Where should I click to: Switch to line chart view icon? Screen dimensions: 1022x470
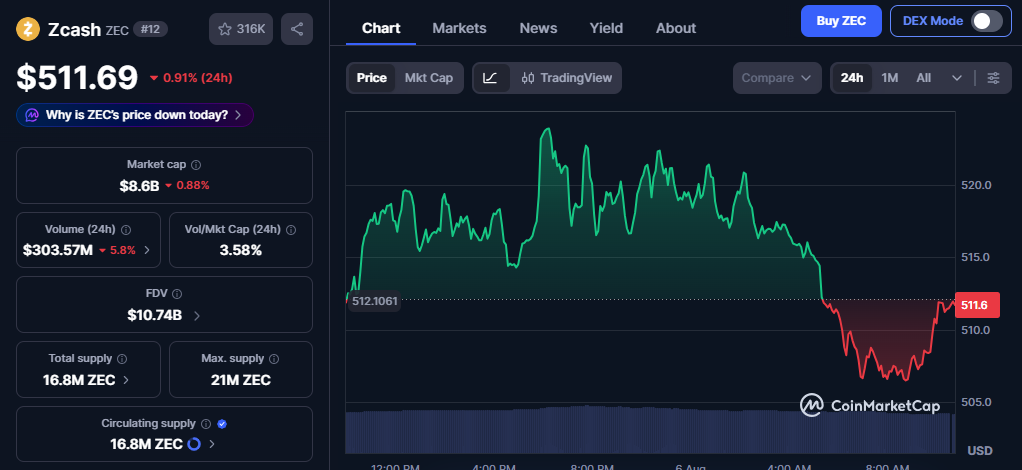click(491, 78)
